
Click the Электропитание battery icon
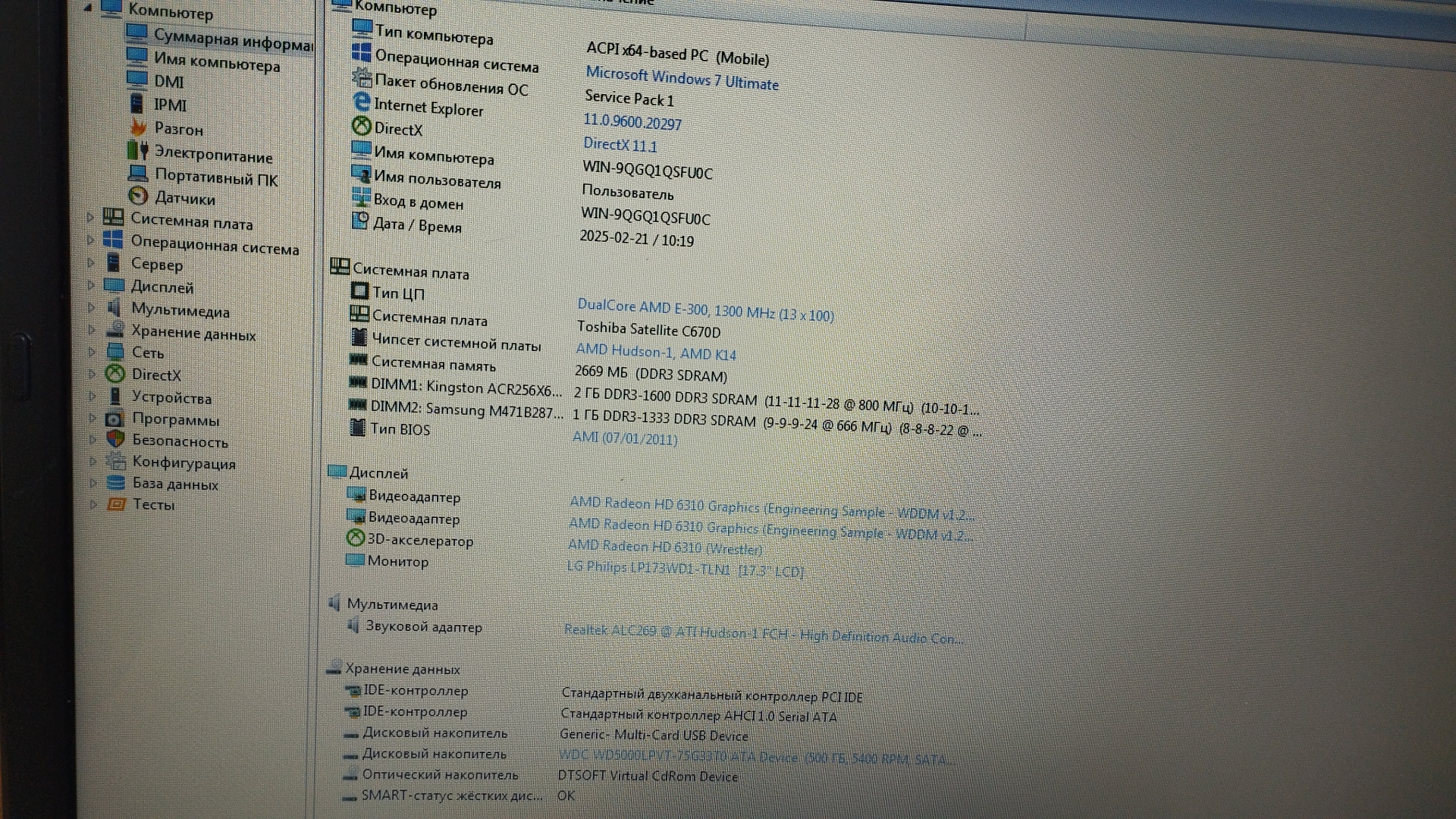pyautogui.click(x=138, y=150)
